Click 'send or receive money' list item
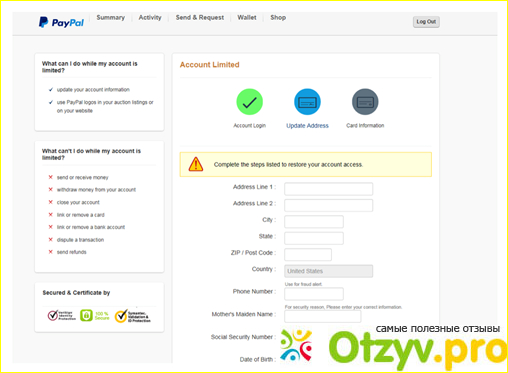Screen dimensions: 508x373 [x=82, y=177]
